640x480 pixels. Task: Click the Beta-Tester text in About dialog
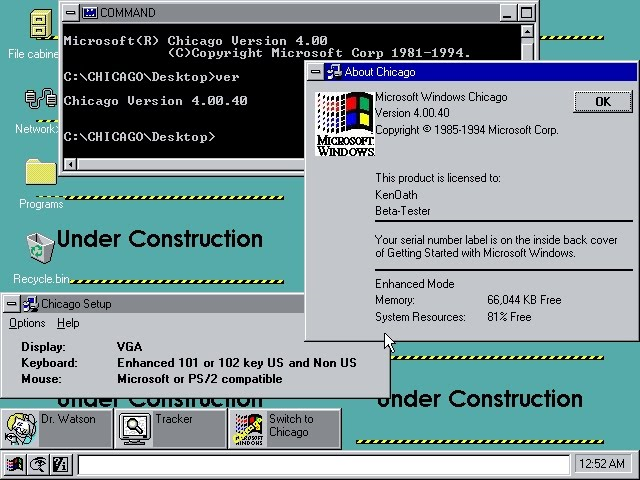coord(402,211)
